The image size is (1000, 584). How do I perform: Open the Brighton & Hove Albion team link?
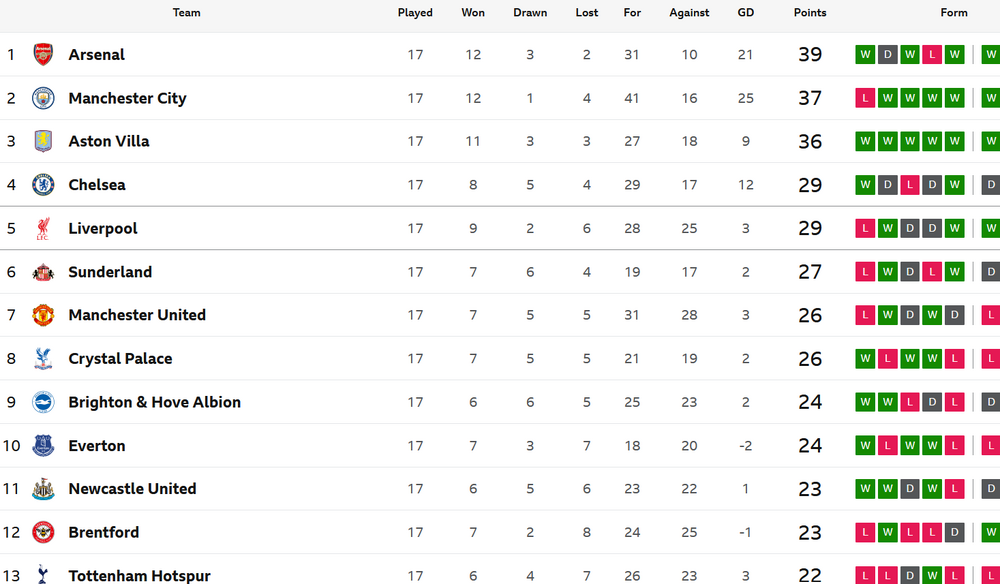pos(154,402)
